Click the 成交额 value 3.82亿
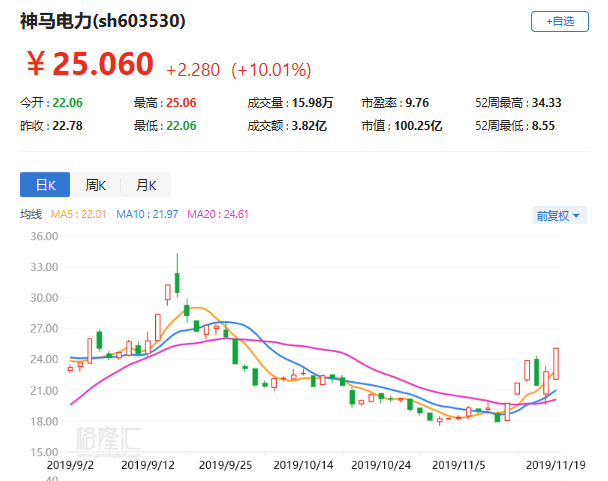The image size is (608, 481). point(309,126)
